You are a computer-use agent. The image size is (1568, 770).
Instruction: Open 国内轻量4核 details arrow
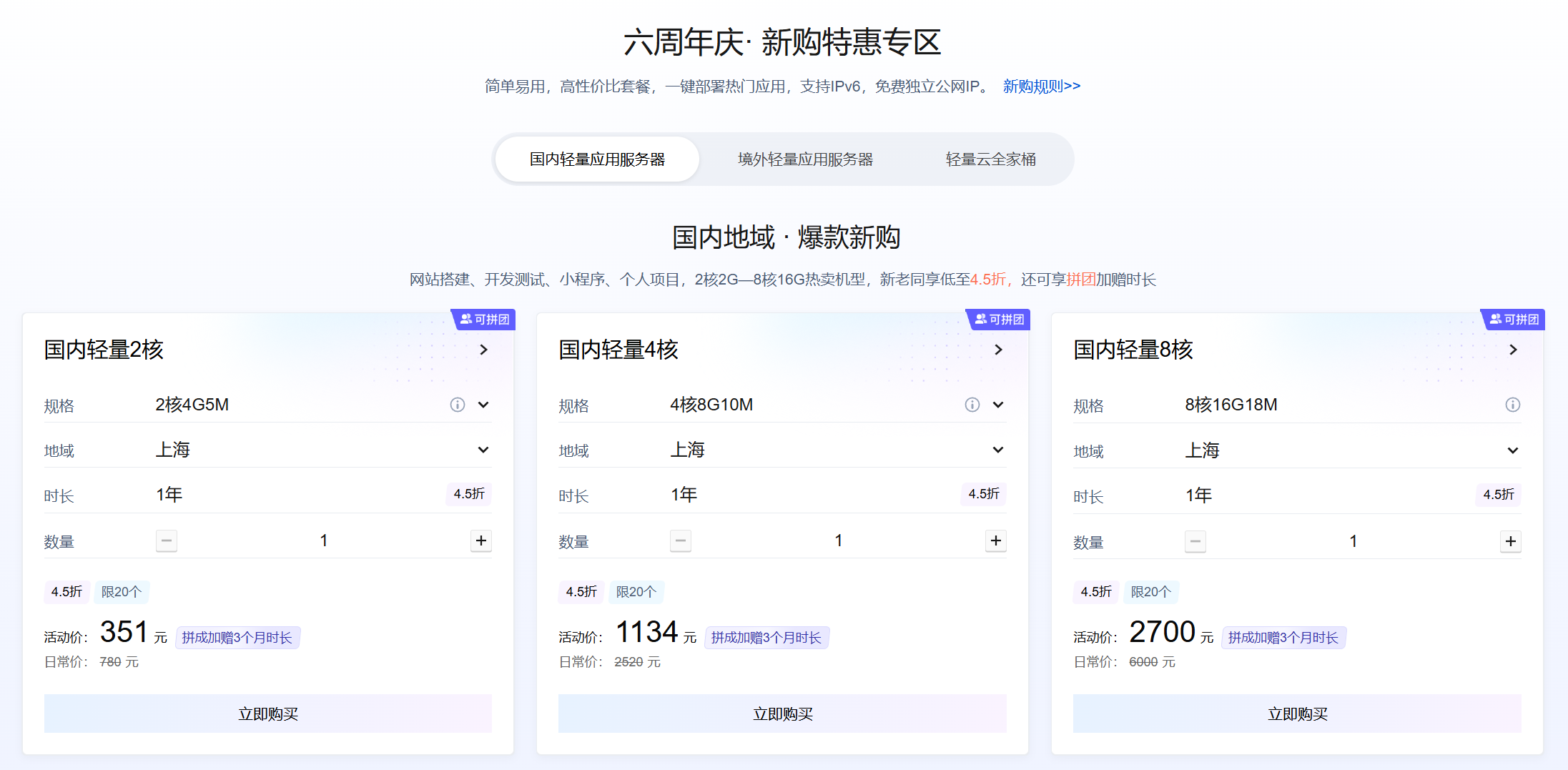999,350
